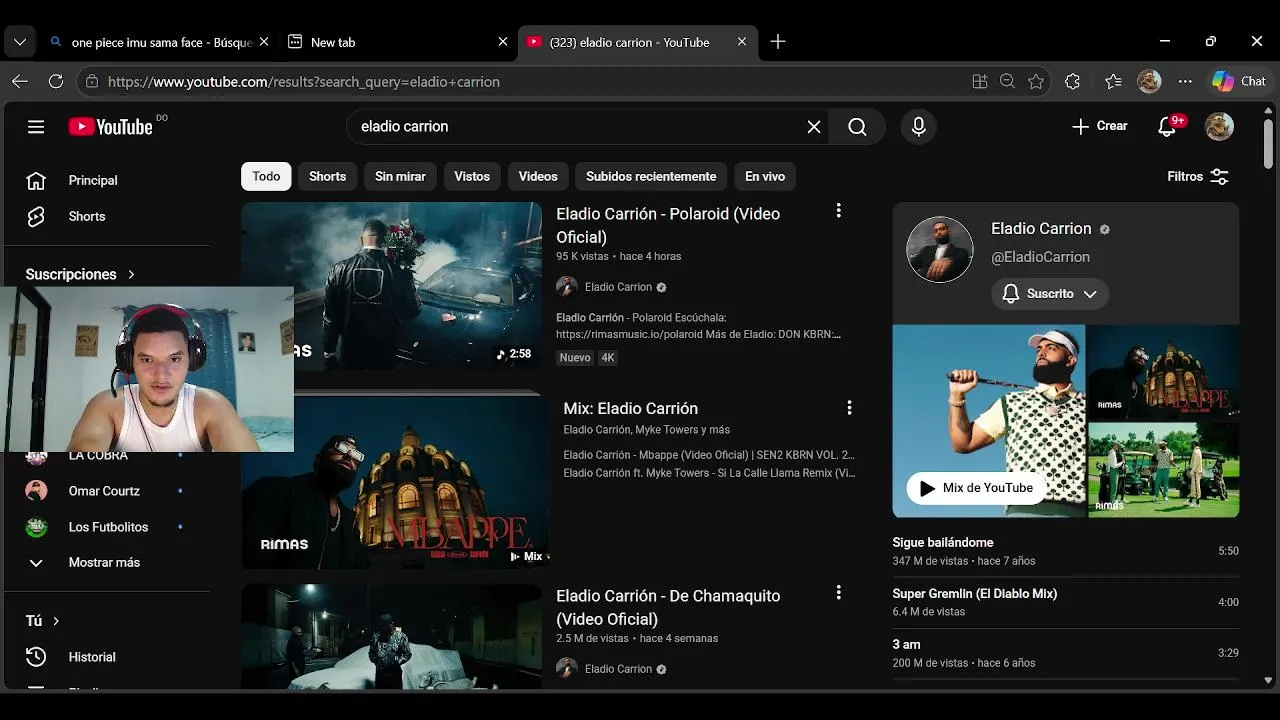This screenshot has height=720, width=1280.
Task: Open the browser profile avatar
Action: click(x=1149, y=82)
